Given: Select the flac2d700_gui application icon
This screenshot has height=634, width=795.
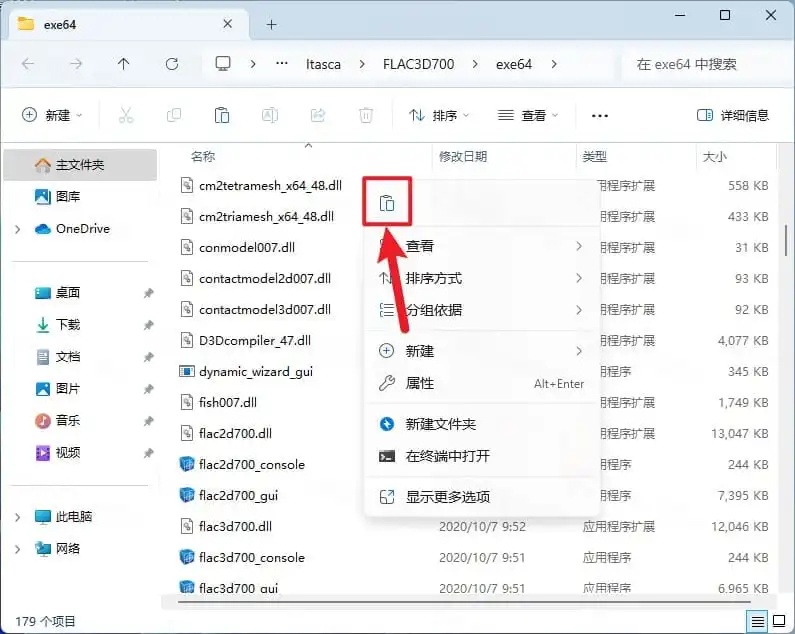Looking at the screenshot, I should (187, 495).
